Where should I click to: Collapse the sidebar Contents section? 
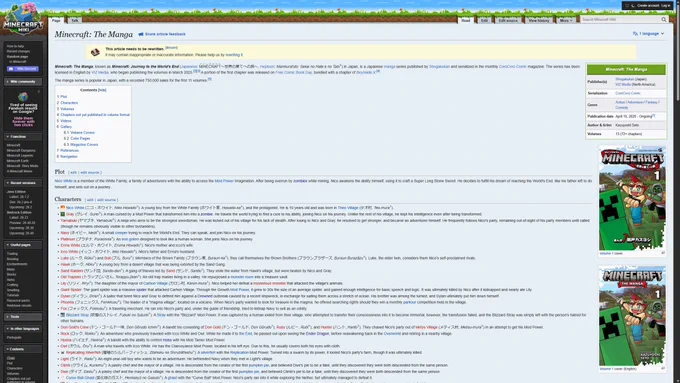point(23,349)
